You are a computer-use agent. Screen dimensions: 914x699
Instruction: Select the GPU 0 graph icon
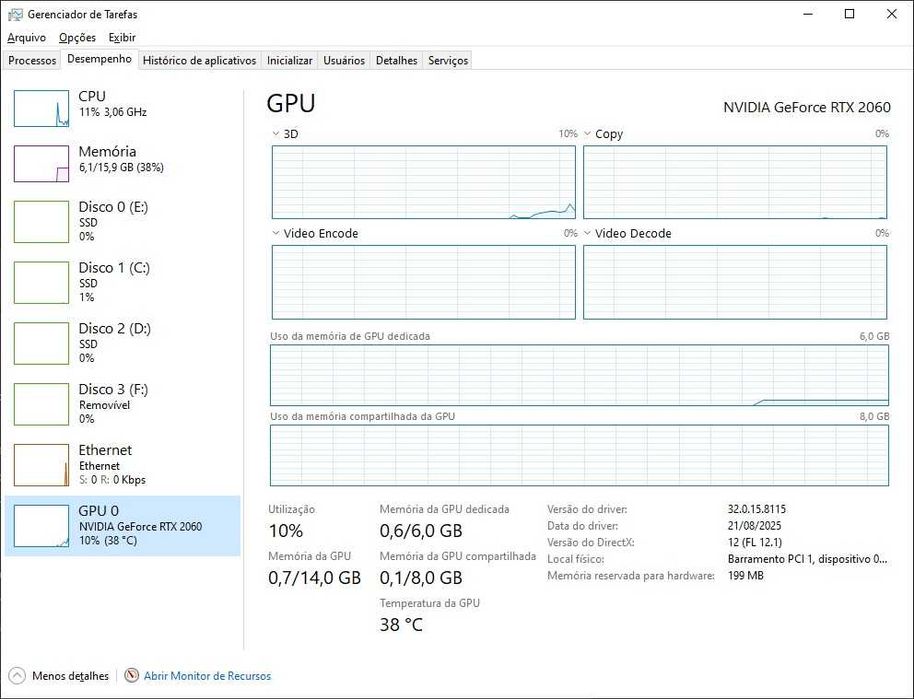[41, 526]
